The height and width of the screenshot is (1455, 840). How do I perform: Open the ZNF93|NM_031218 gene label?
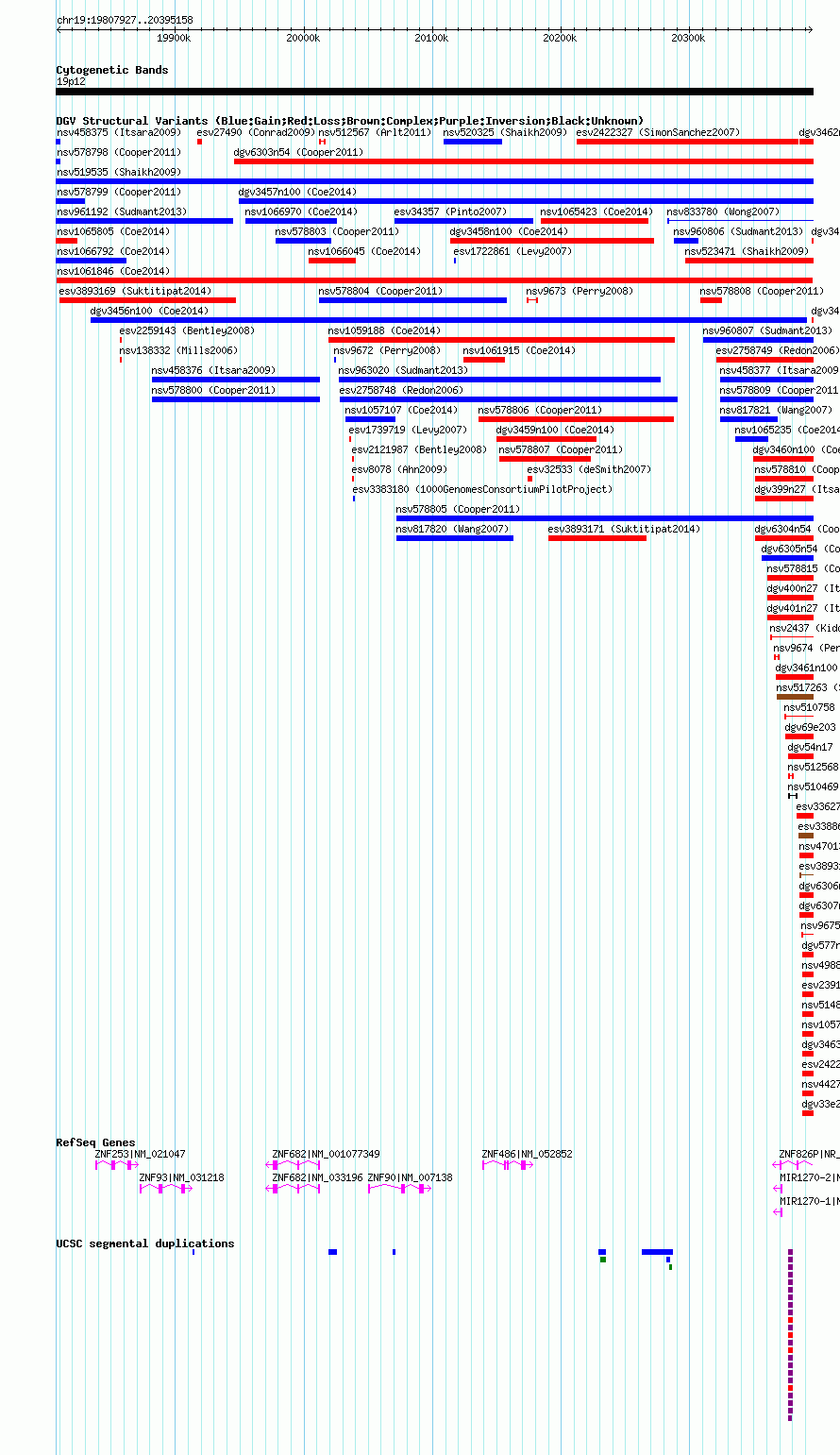point(182,1177)
